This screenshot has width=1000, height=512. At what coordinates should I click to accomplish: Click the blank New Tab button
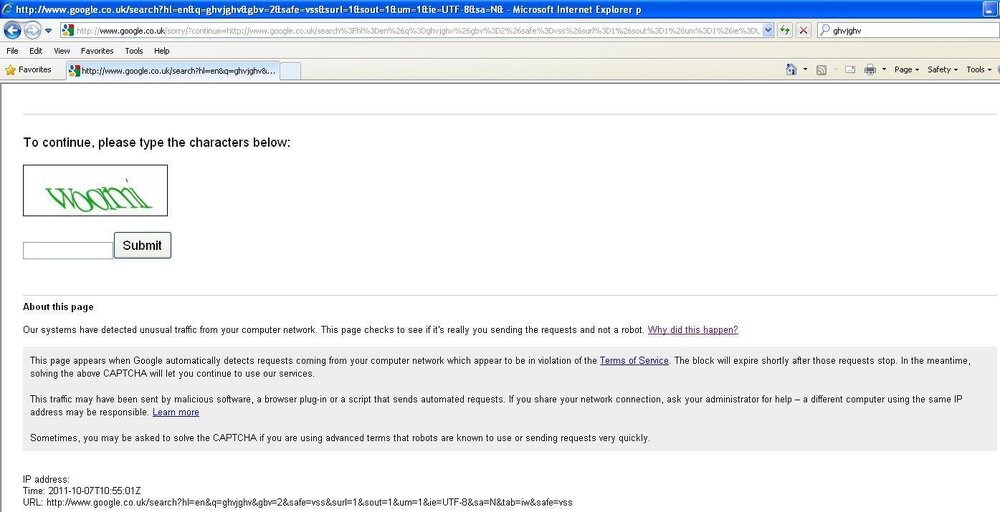click(x=290, y=71)
